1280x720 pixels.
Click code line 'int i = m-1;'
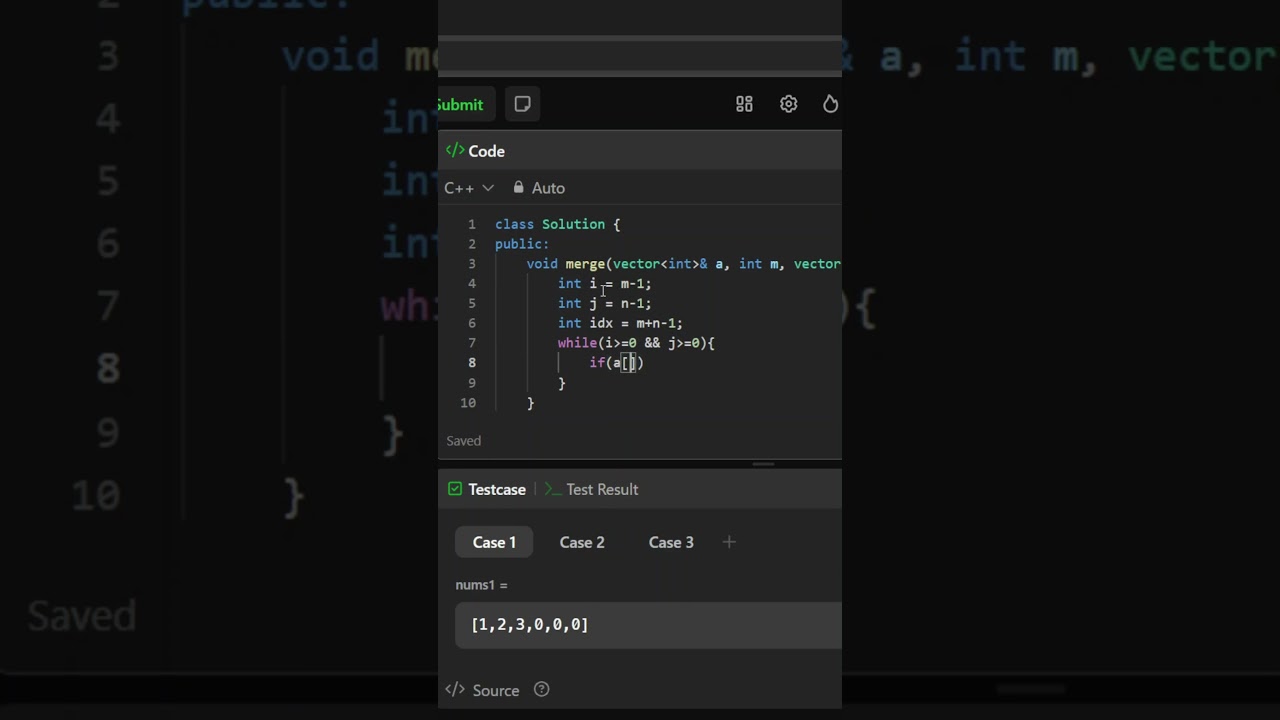click(x=604, y=284)
